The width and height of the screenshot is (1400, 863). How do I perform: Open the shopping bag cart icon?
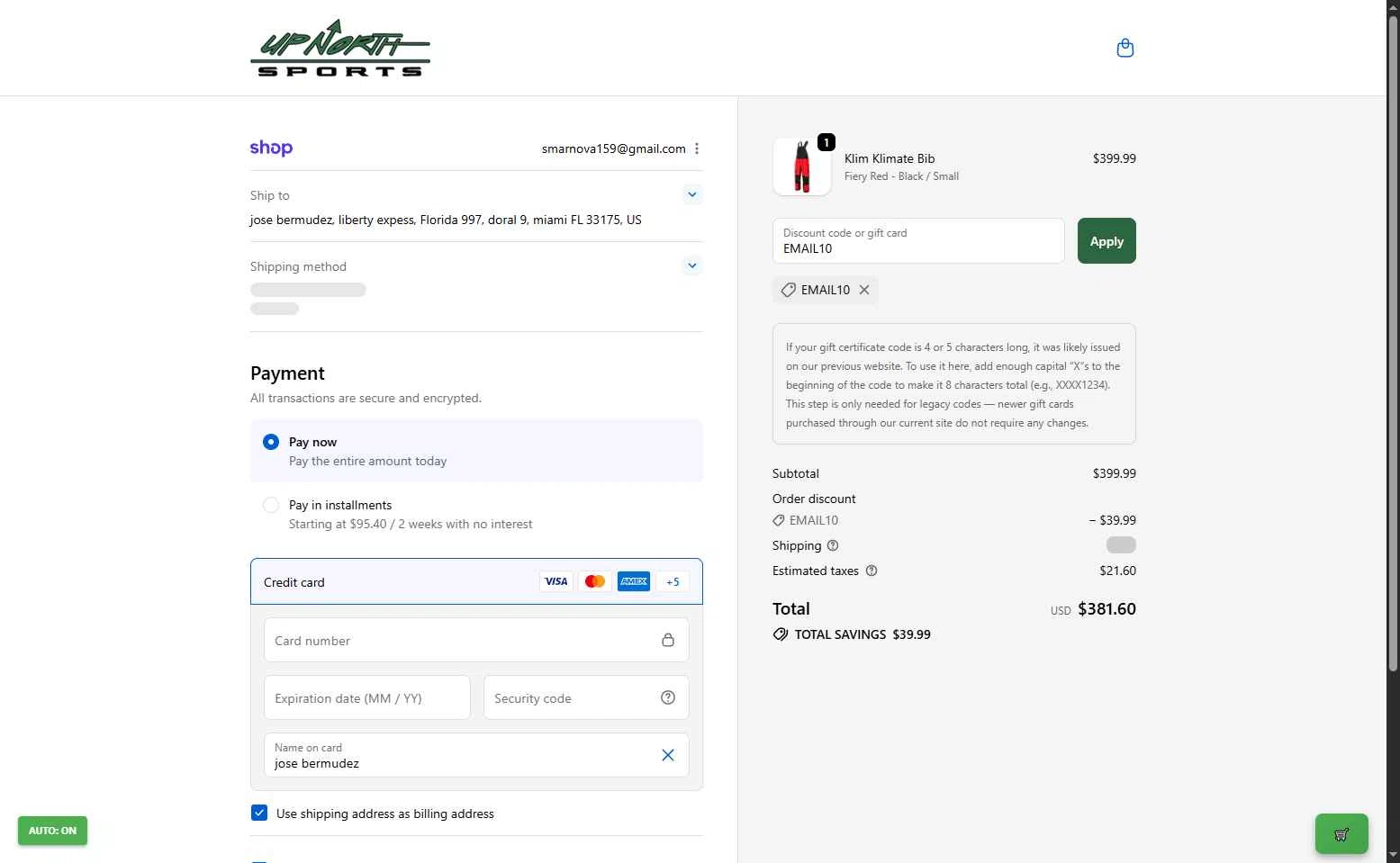click(x=1125, y=48)
